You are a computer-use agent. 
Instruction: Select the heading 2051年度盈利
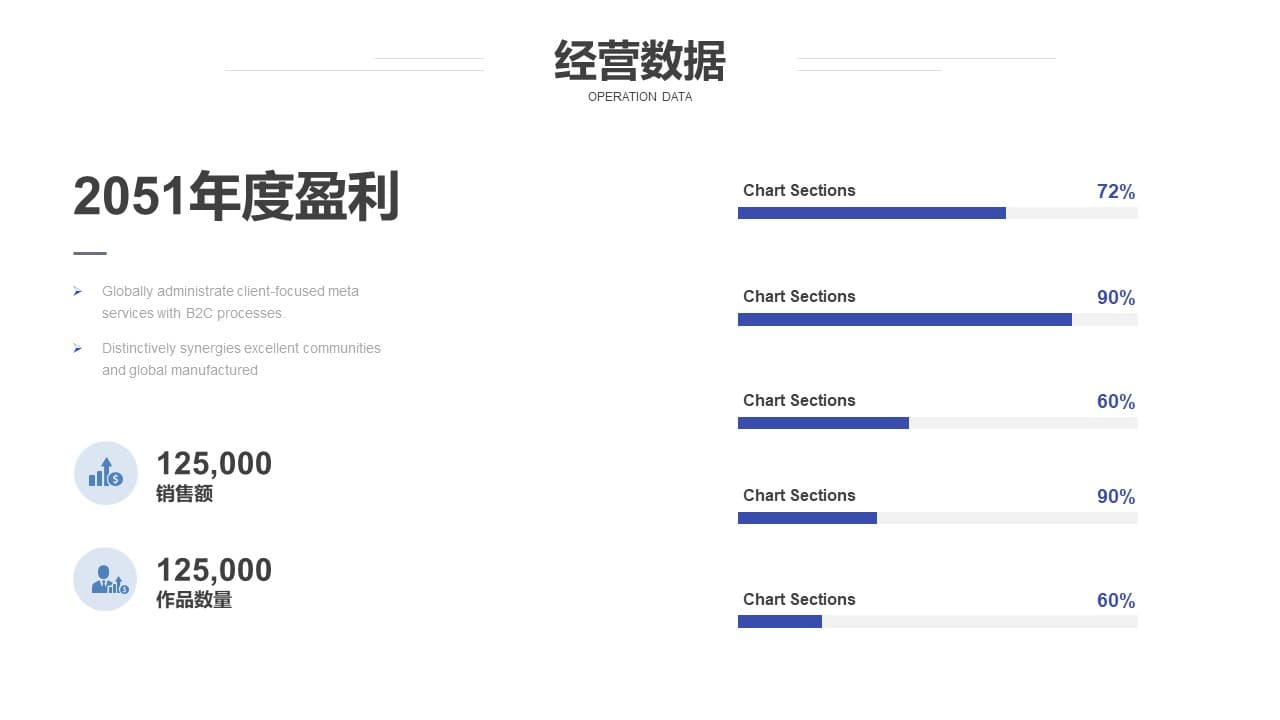(237, 196)
